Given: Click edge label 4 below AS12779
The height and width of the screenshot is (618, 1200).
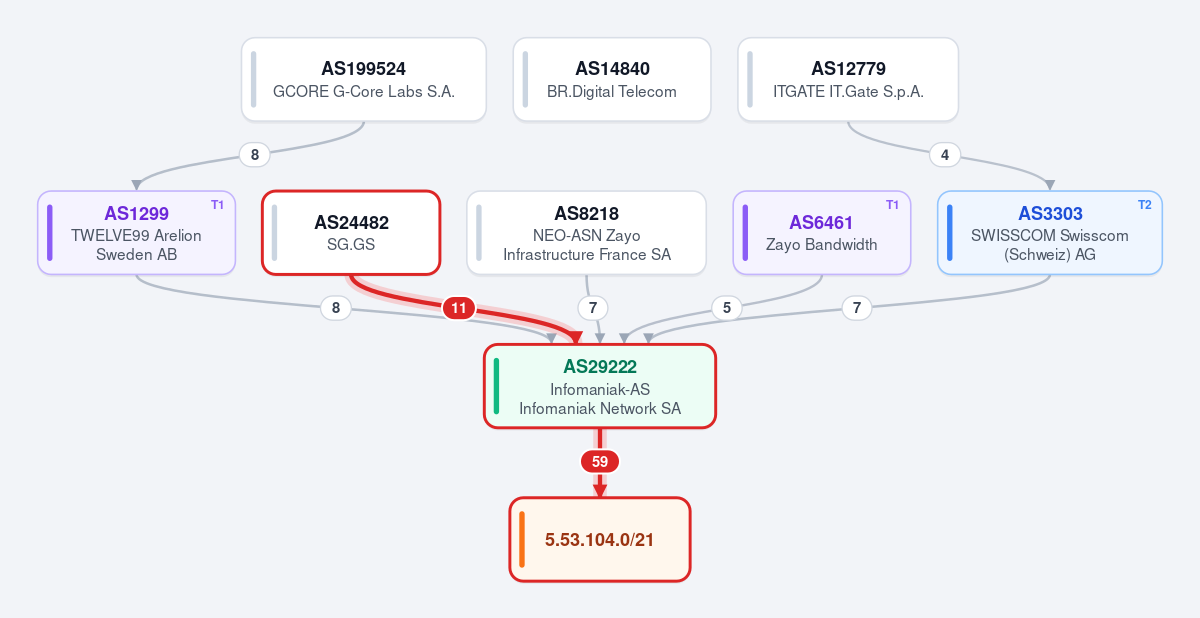Looking at the screenshot, I should click(x=945, y=154).
